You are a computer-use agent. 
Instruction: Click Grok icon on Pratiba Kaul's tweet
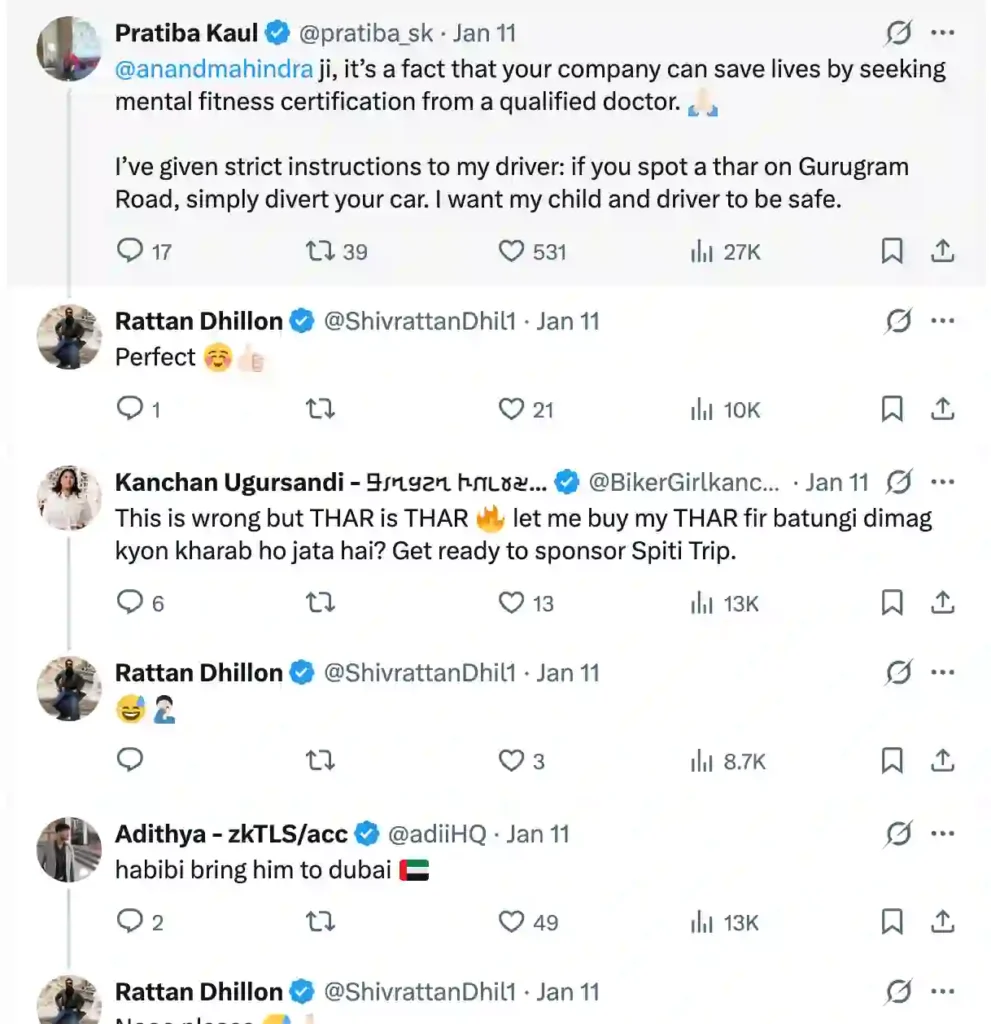click(898, 33)
